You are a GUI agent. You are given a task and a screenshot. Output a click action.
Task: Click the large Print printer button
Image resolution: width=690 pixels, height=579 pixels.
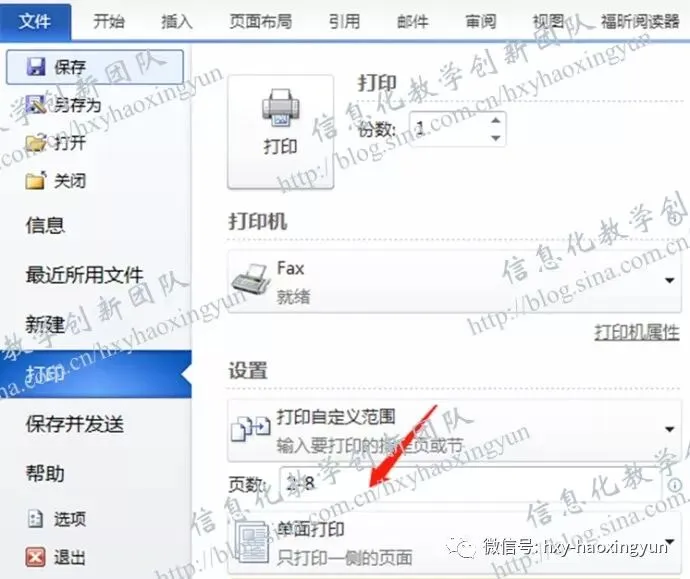point(281,132)
